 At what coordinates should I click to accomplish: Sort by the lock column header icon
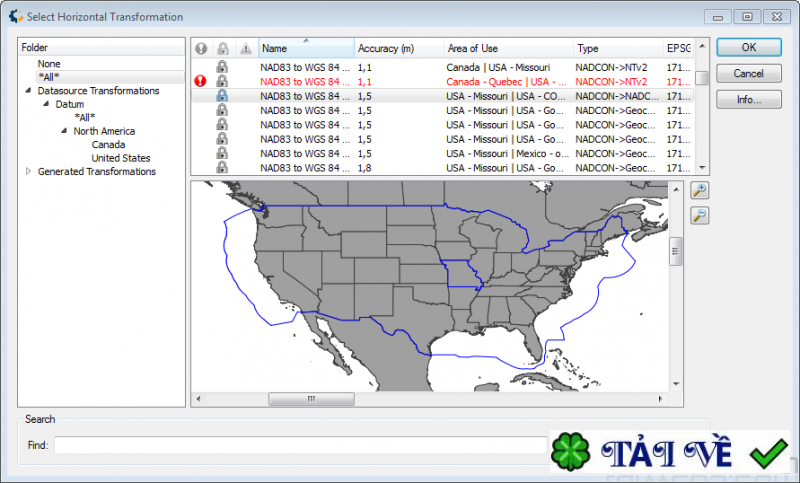point(222,48)
